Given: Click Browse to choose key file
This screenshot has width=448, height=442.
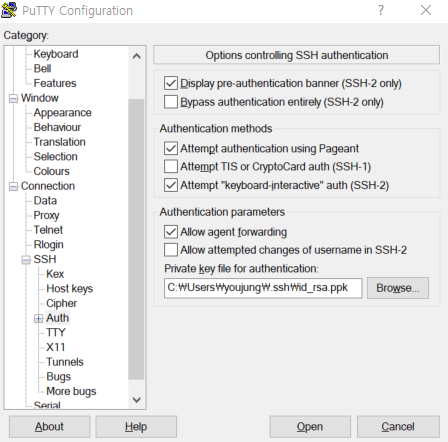Looking at the screenshot, I should (398, 288).
